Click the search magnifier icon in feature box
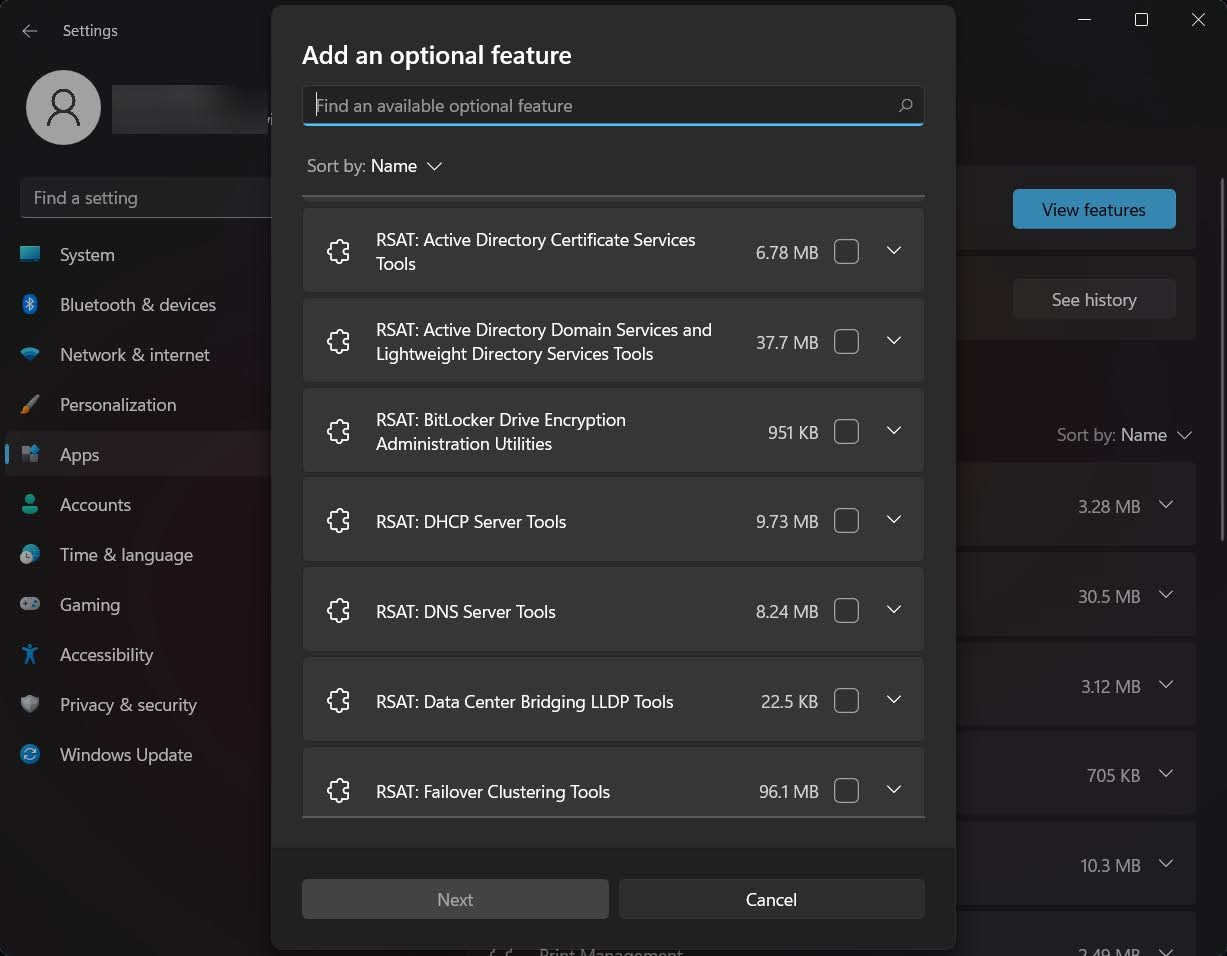 (905, 105)
